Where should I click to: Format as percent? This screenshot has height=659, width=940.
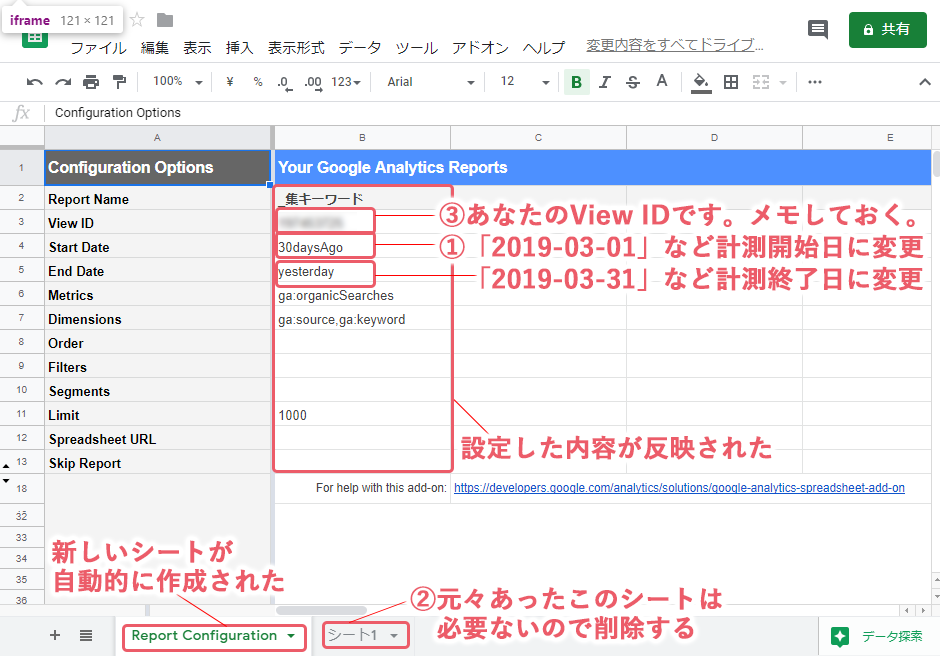258,82
